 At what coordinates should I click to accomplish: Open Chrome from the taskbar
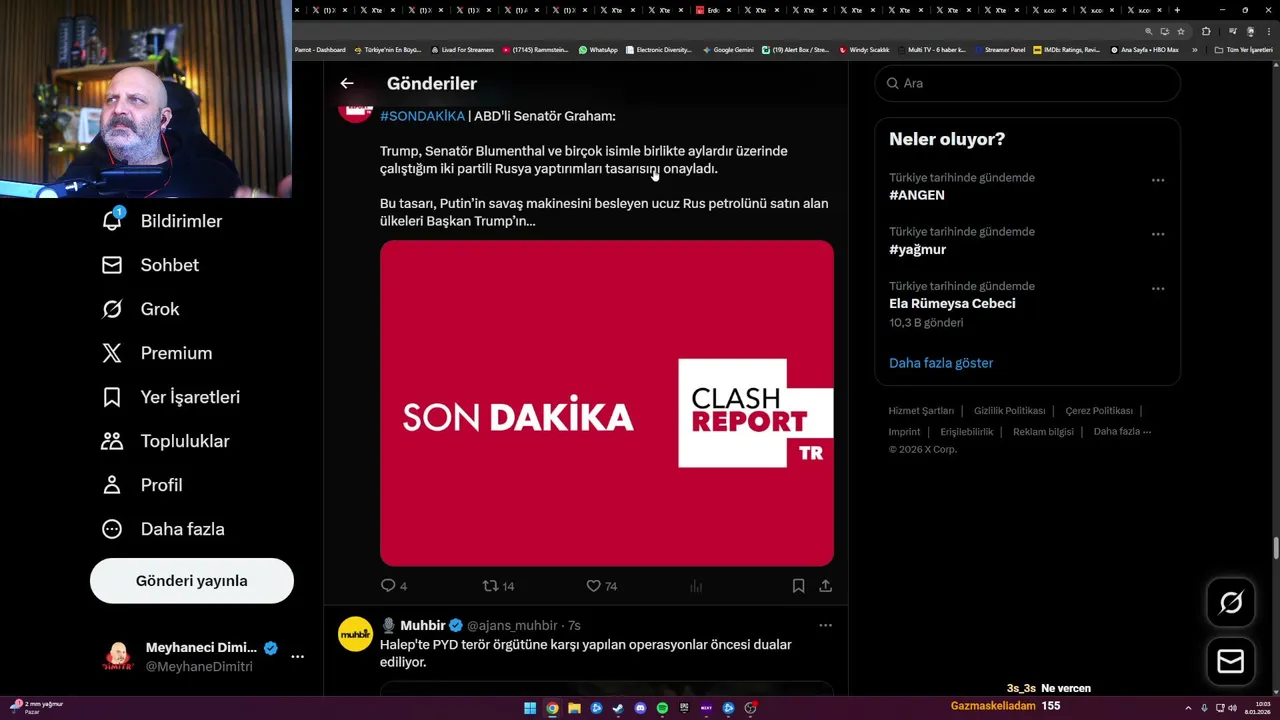point(552,708)
